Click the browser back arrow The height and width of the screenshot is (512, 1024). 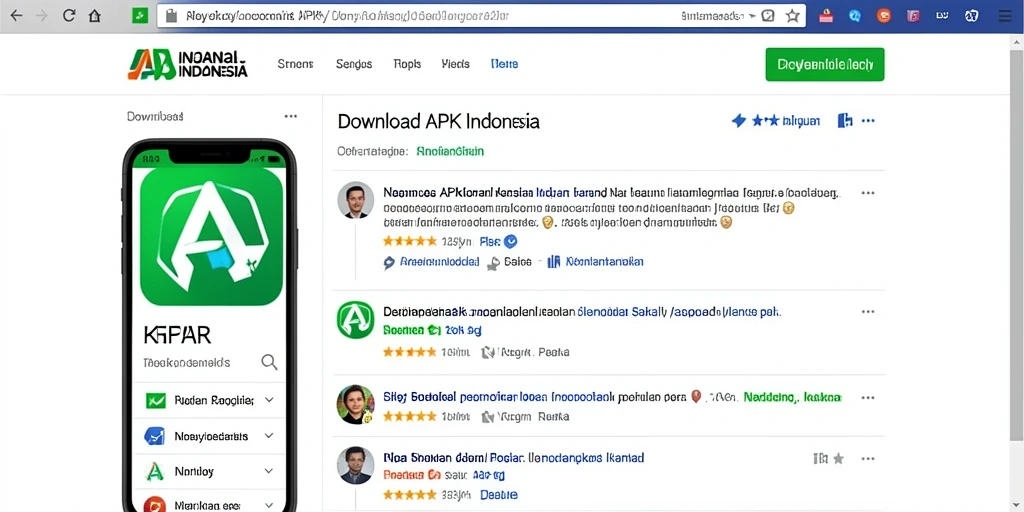click(x=16, y=16)
